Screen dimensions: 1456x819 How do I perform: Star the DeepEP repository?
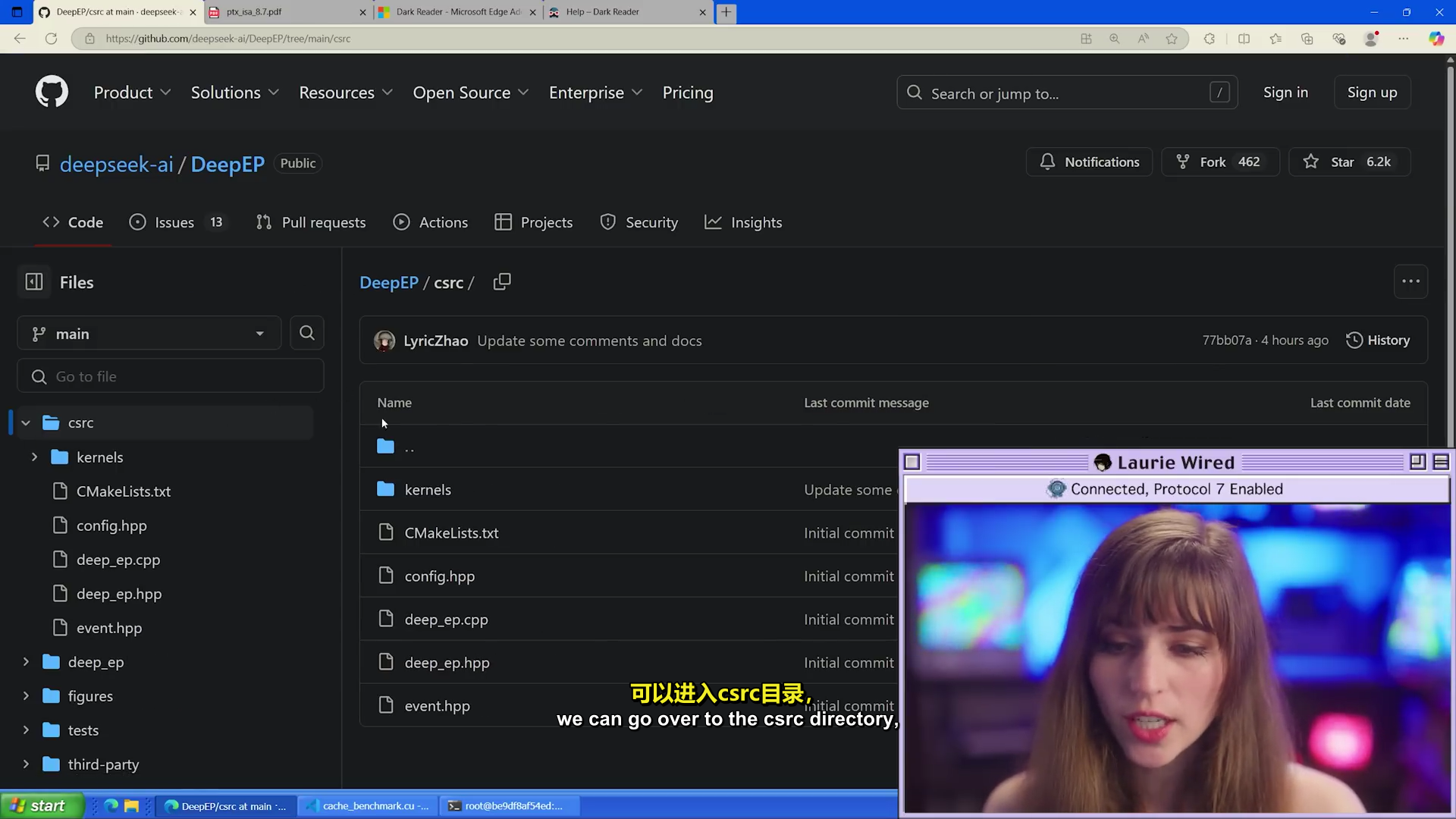1350,162
